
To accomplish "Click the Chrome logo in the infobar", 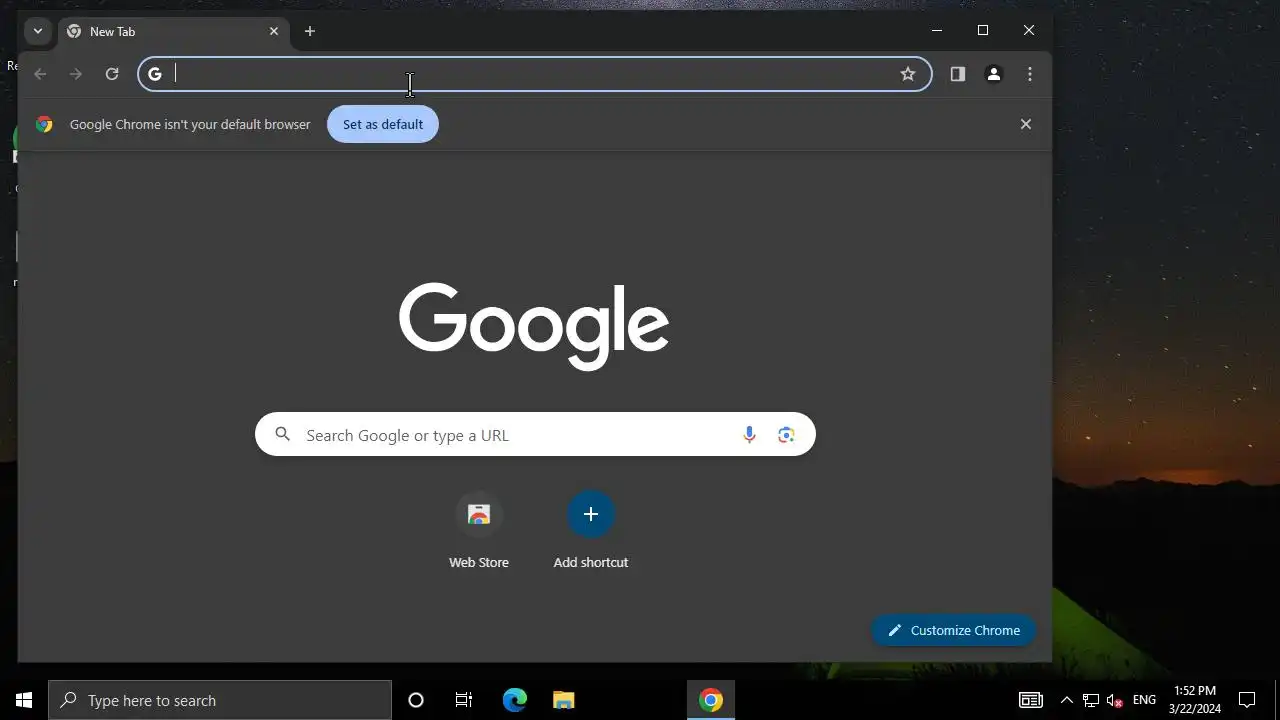I will (44, 124).
